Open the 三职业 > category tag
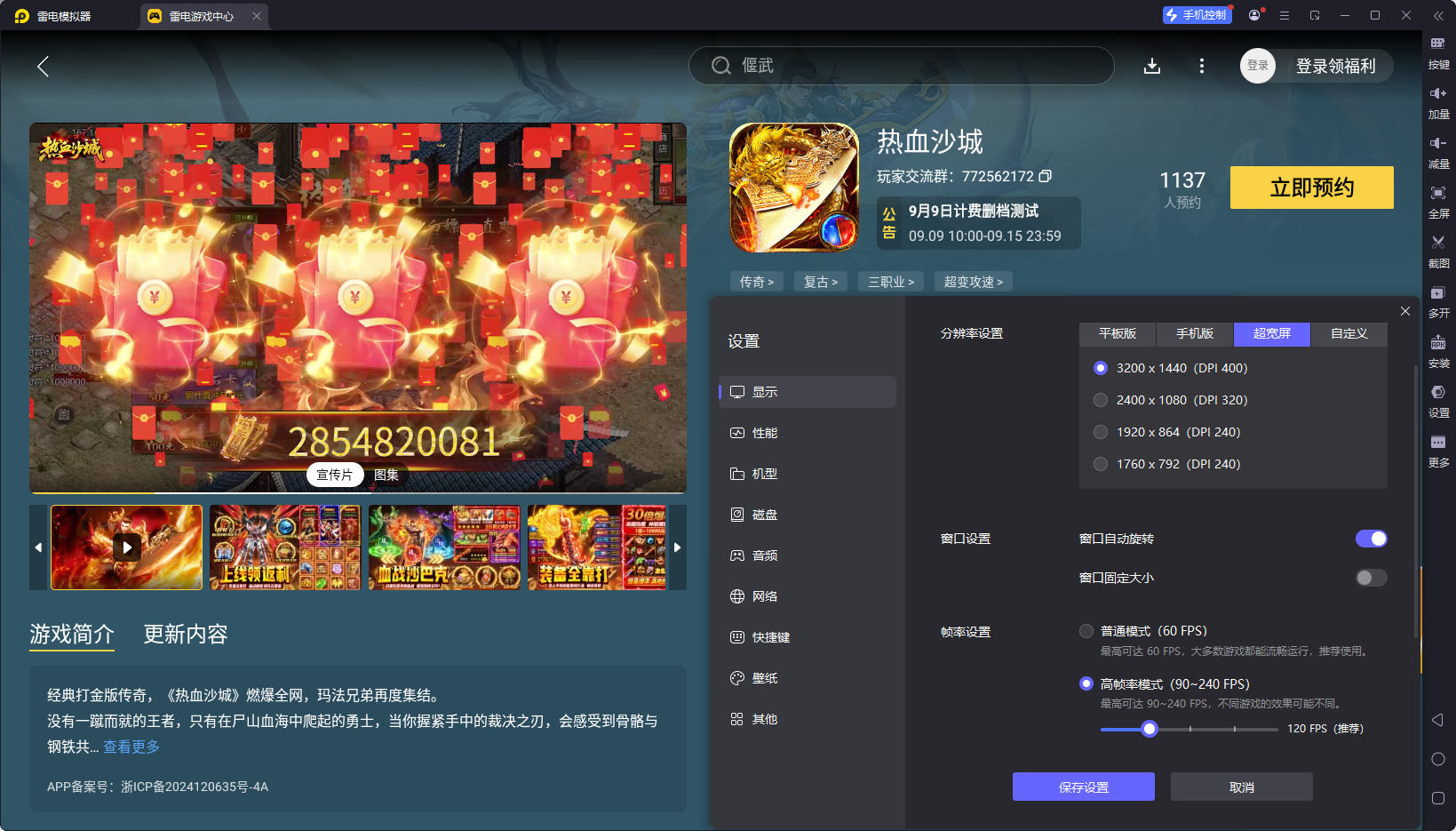 coord(891,282)
